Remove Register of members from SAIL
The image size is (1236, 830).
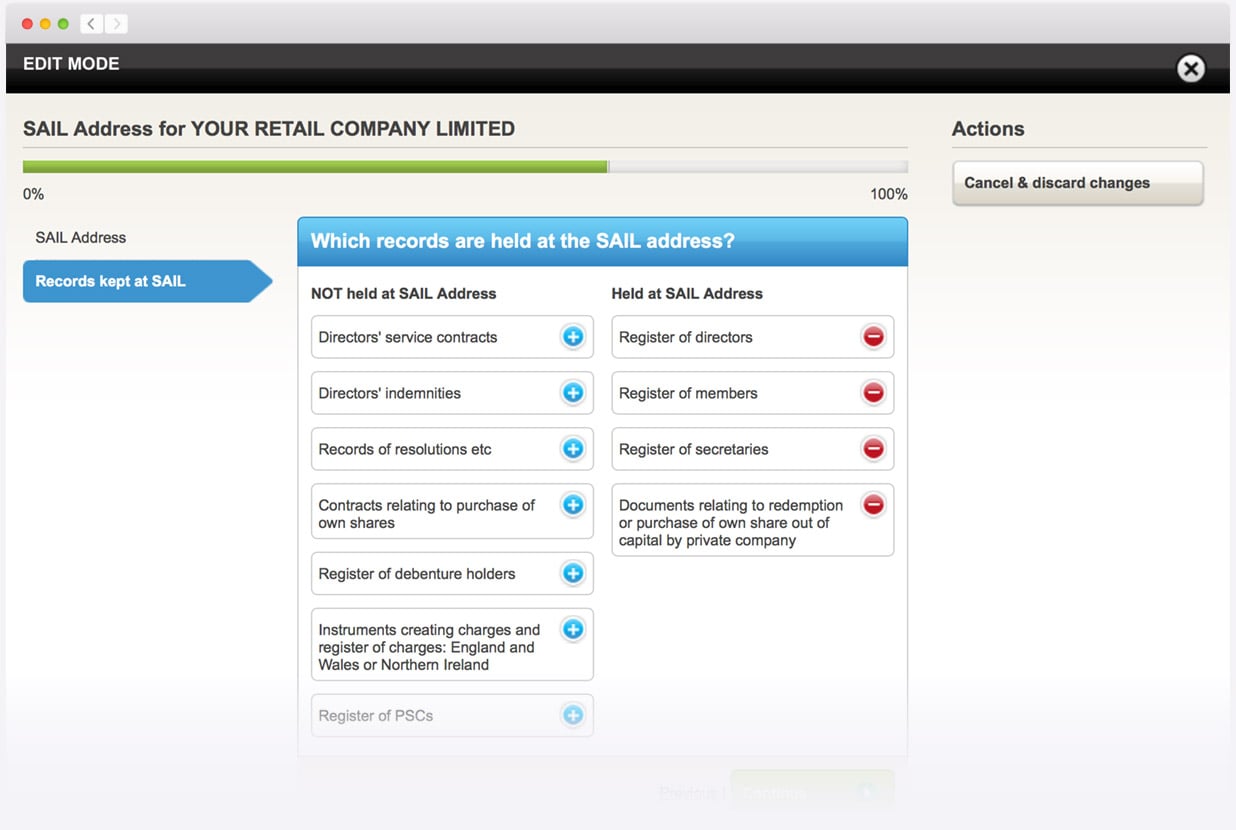pos(873,393)
